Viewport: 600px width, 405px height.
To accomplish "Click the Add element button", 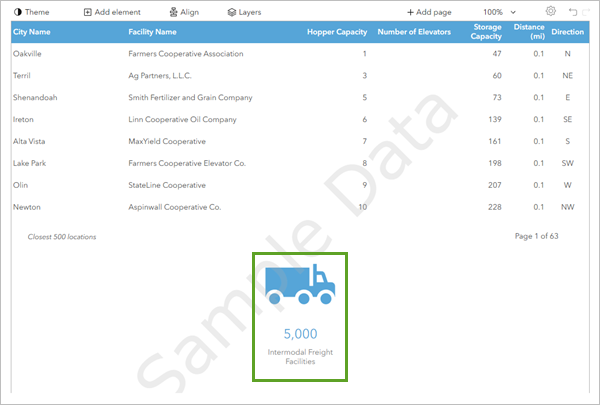I will tap(112, 12).
